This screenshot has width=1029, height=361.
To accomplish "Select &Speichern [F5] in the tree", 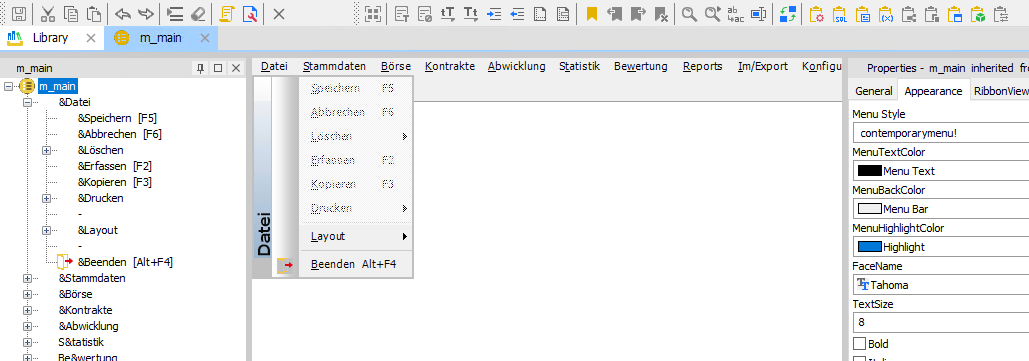I will 117,118.
